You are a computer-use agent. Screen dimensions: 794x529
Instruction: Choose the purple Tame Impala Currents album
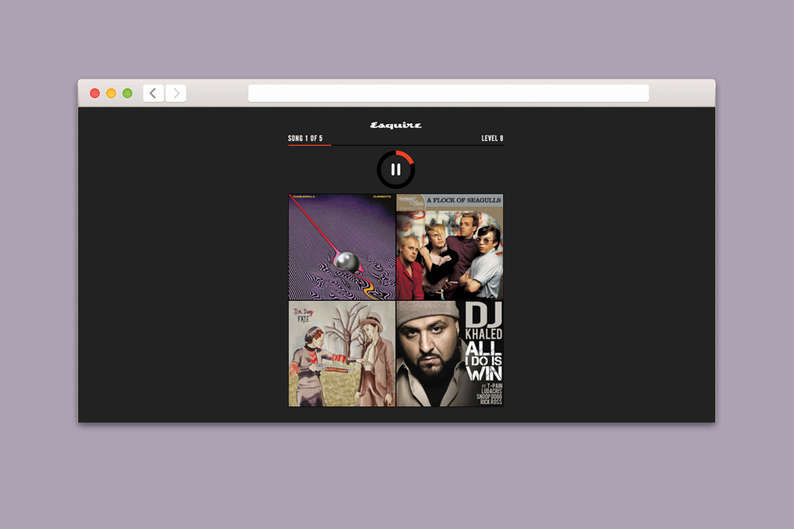click(x=342, y=247)
